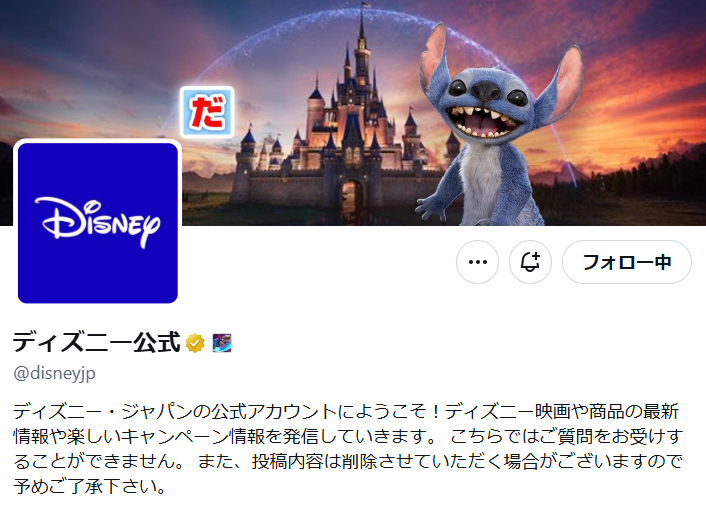Click the bio line starting ることができません

point(348,461)
